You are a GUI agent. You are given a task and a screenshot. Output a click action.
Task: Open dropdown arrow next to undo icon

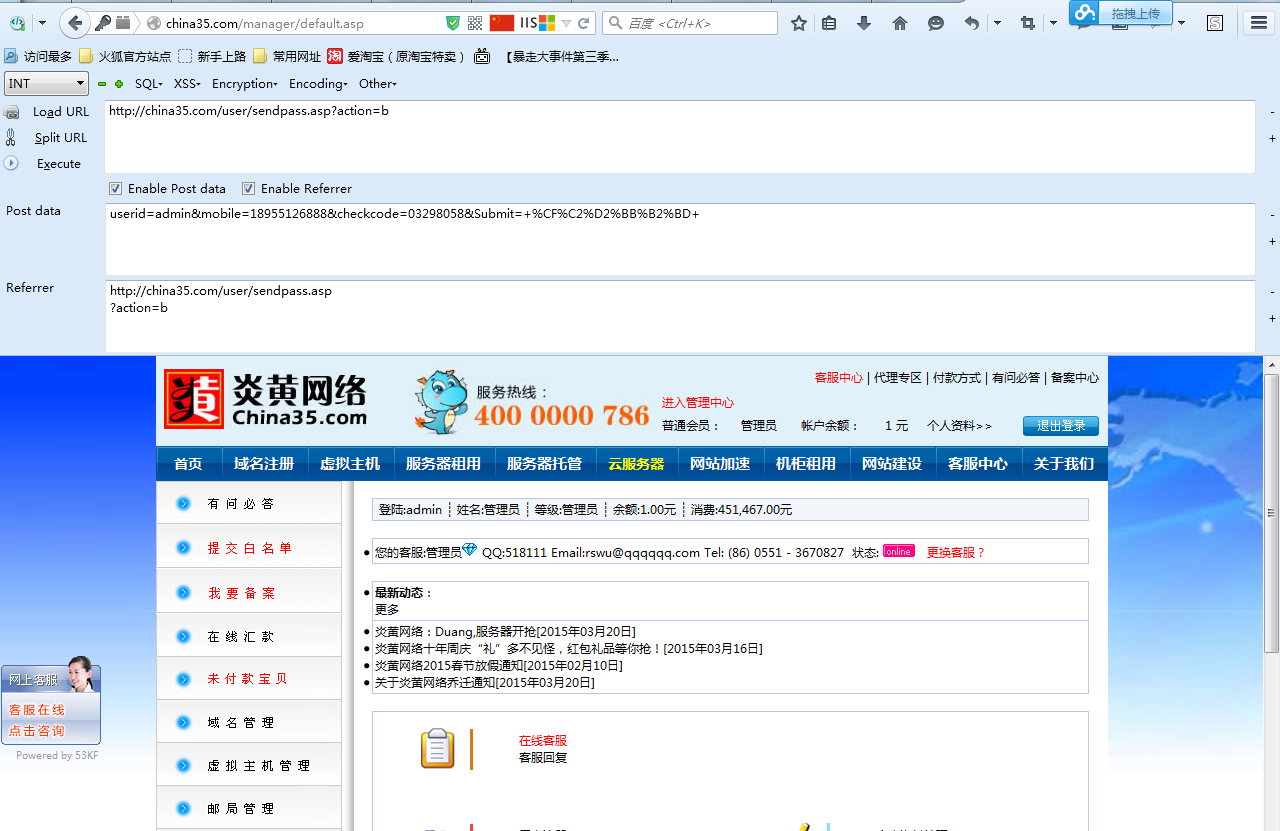pyautogui.click(x=997, y=23)
